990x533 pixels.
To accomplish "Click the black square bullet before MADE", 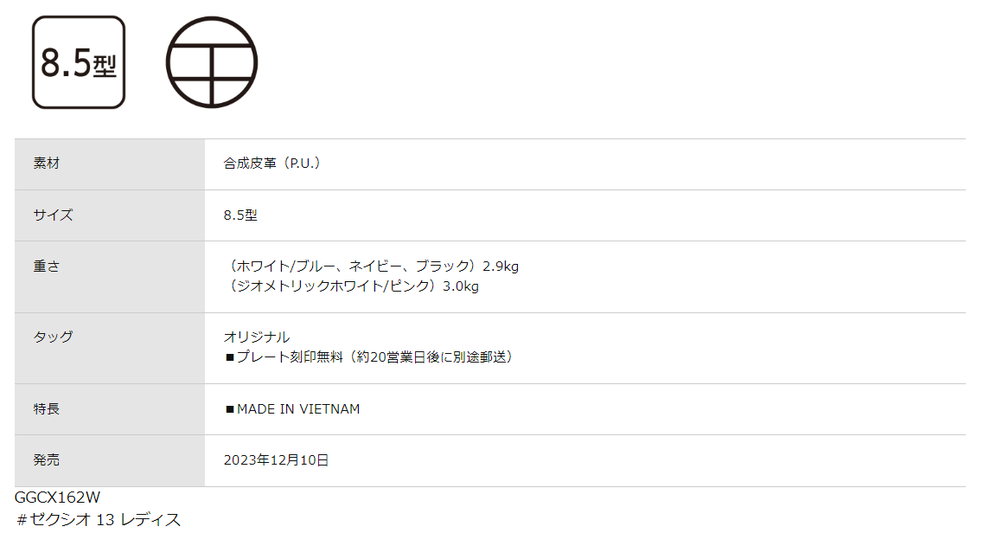I will pyautogui.click(x=230, y=410).
